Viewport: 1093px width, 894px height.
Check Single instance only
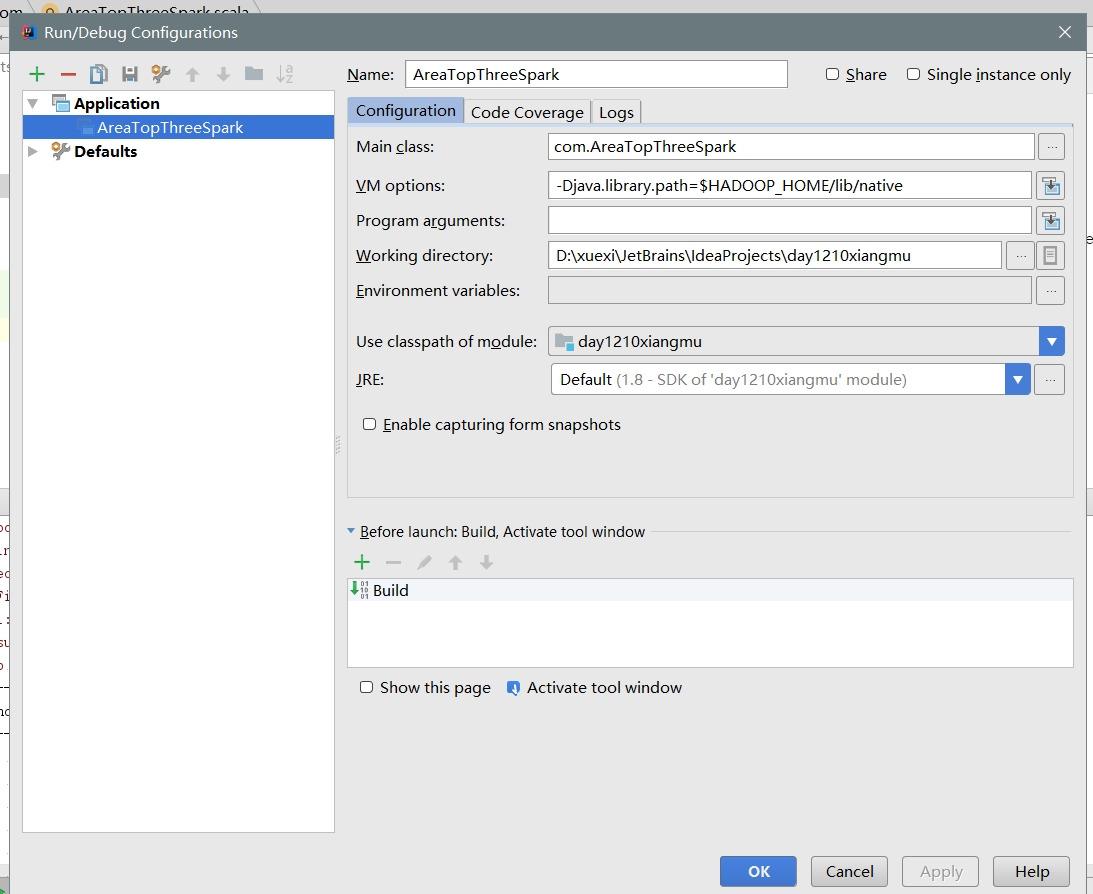[913, 74]
